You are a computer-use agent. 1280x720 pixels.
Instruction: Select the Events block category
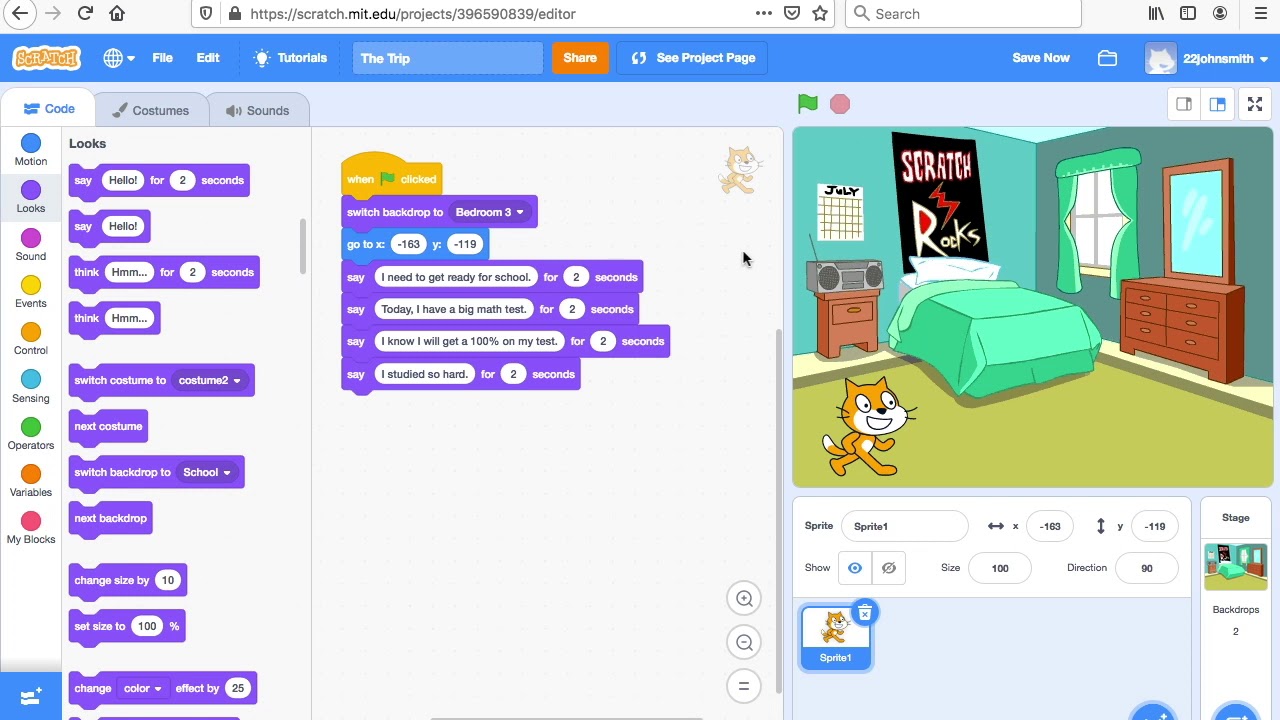coord(31,292)
